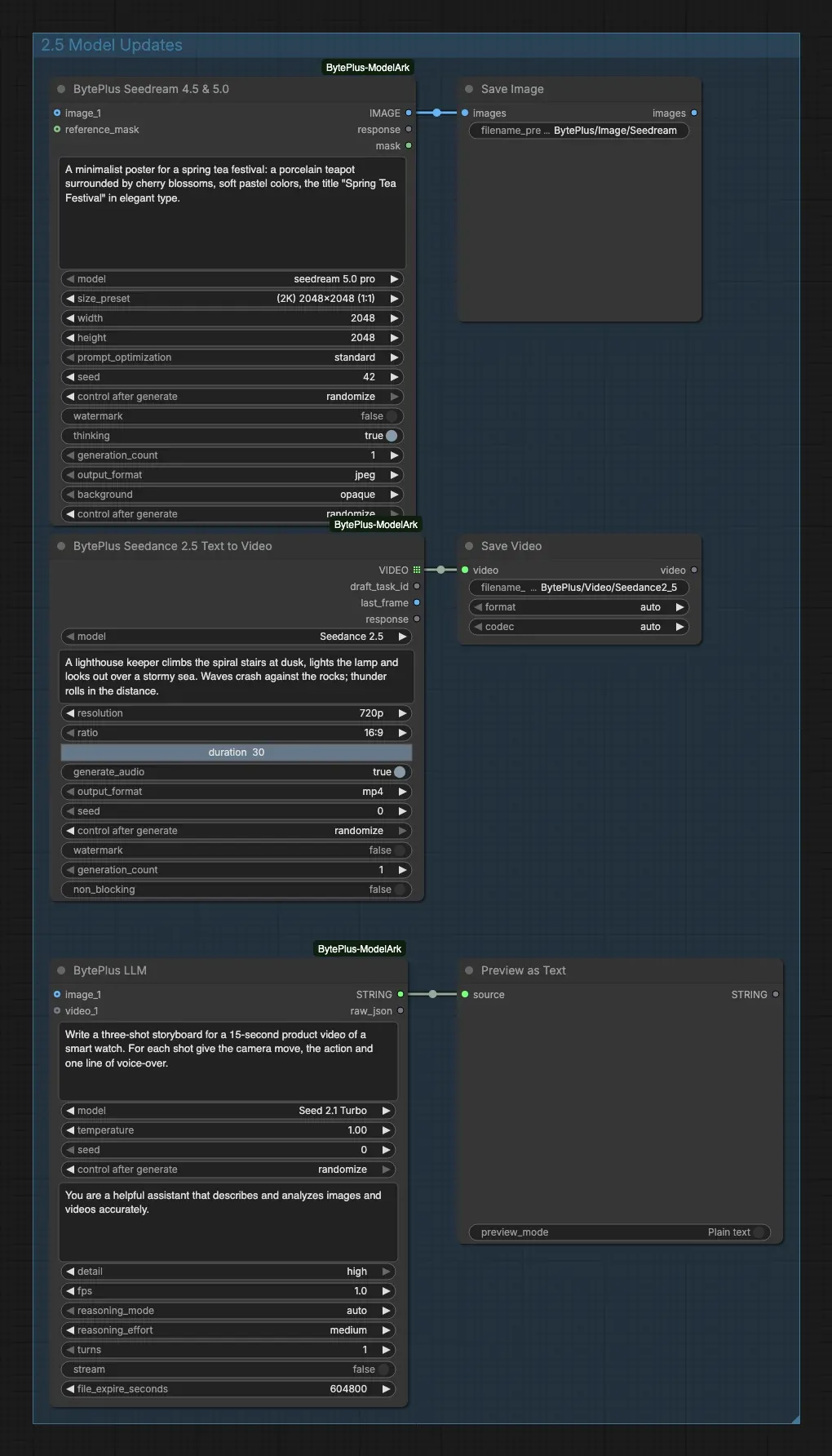Click LLM video_1 input socket

(x=57, y=1010)
